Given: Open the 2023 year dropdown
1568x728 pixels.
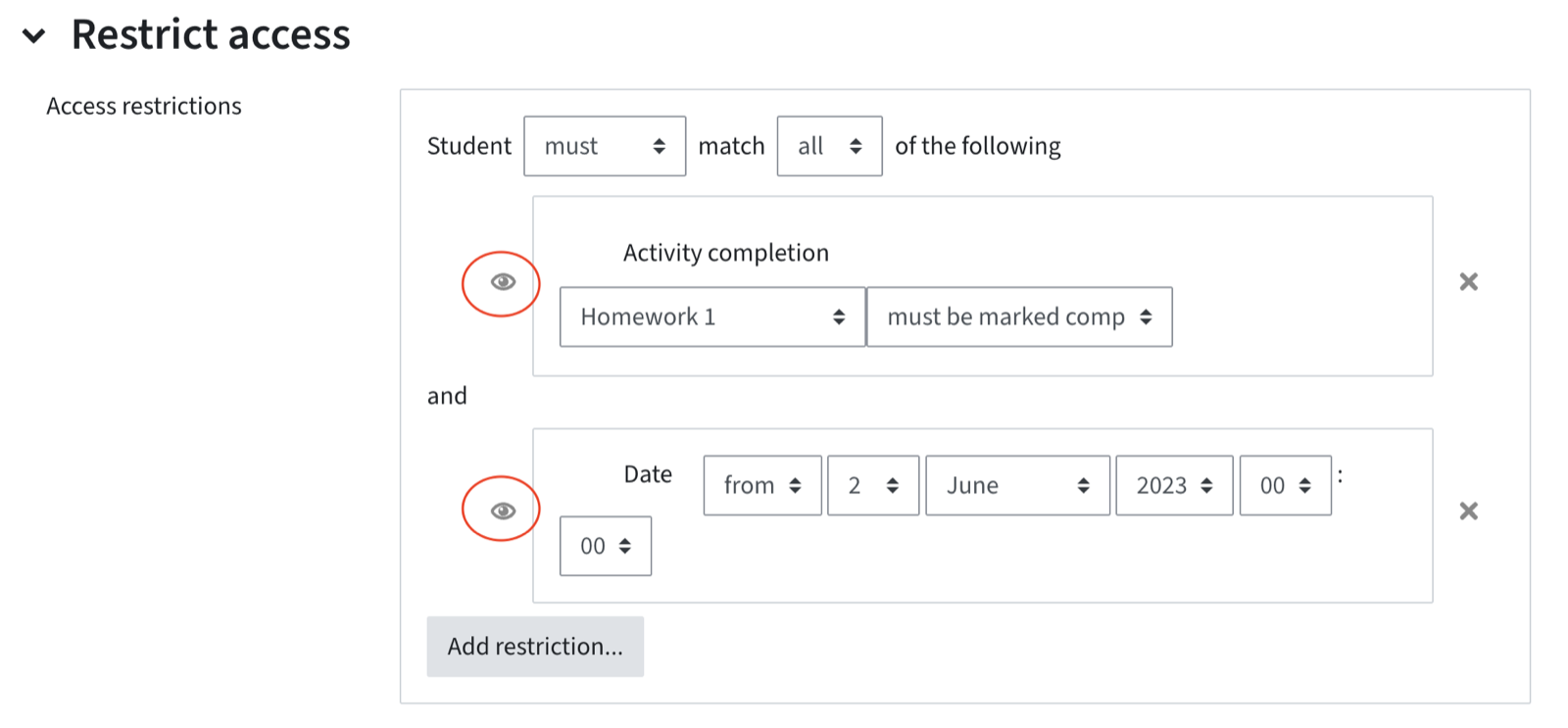Looking at the screenshot, I should point(1174,485).
